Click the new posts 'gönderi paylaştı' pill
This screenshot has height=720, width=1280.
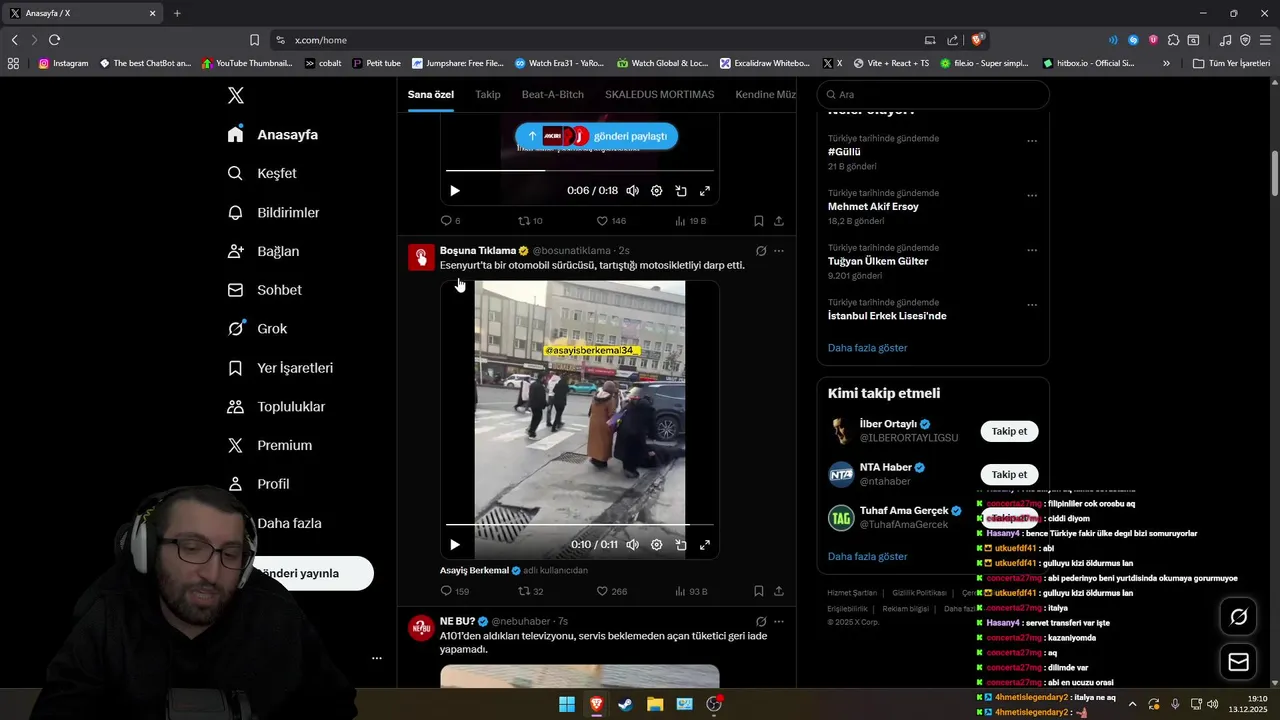[596, 136]
